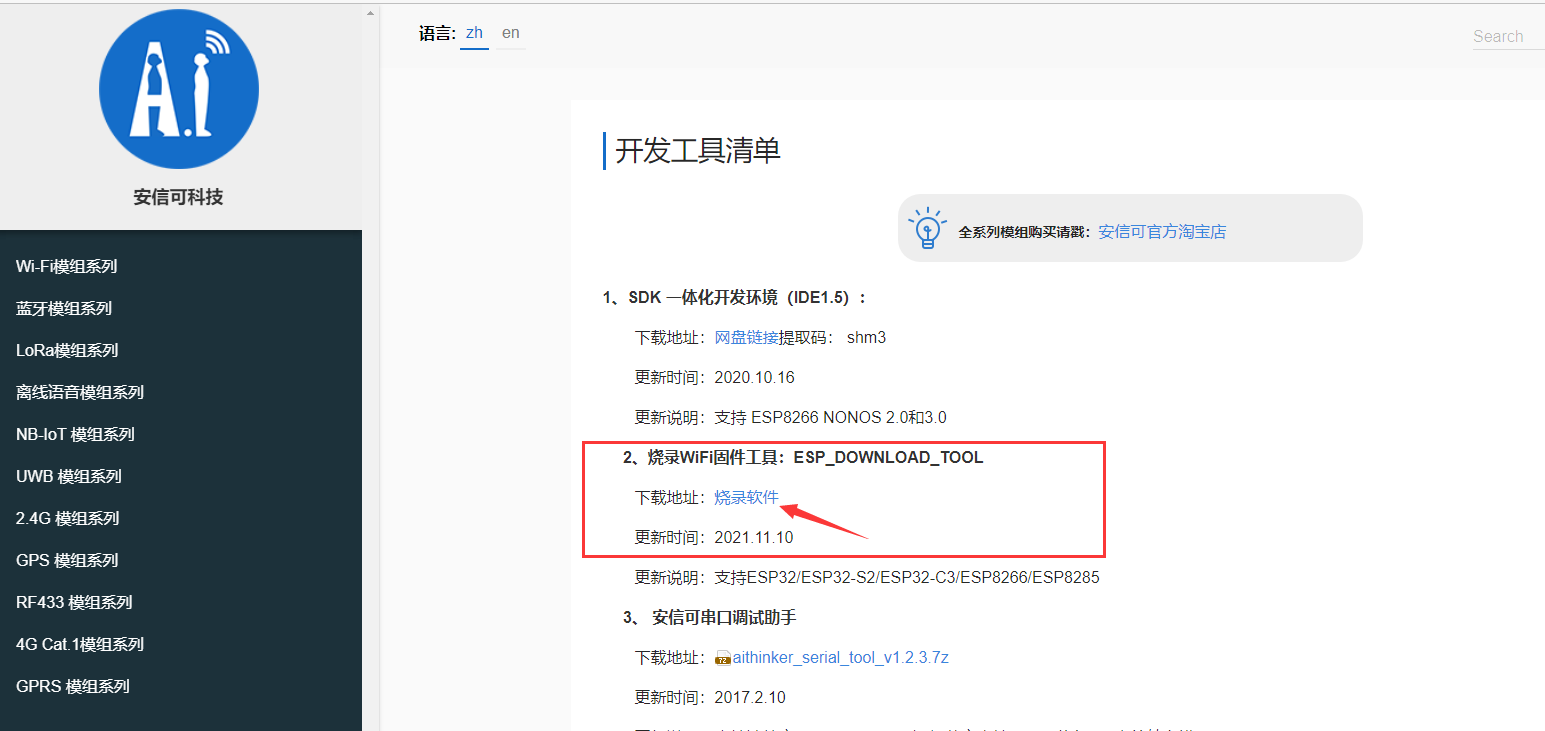1545x731 pixels.
Task: Open NB-IoT 模组系列 in sidebar
Action: click(x=75, y=435)
